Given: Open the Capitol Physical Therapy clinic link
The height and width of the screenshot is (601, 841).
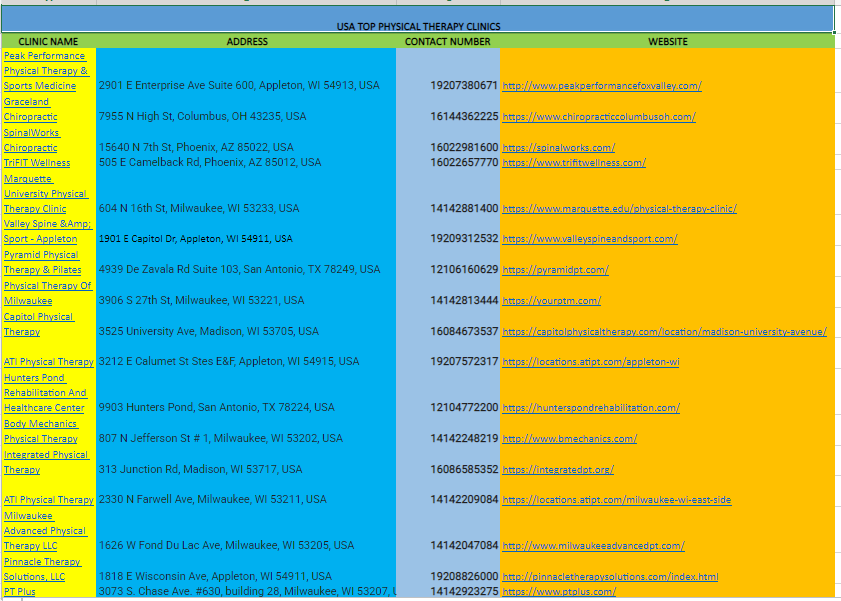Looking at the screenshot, I should [39, 324].
